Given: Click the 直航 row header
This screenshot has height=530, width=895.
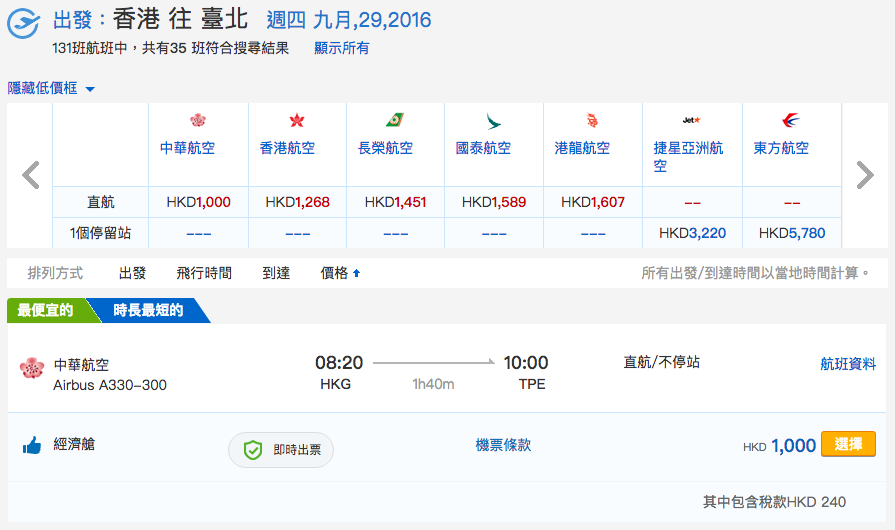Looking at the screenshot, I should point(100,202).
